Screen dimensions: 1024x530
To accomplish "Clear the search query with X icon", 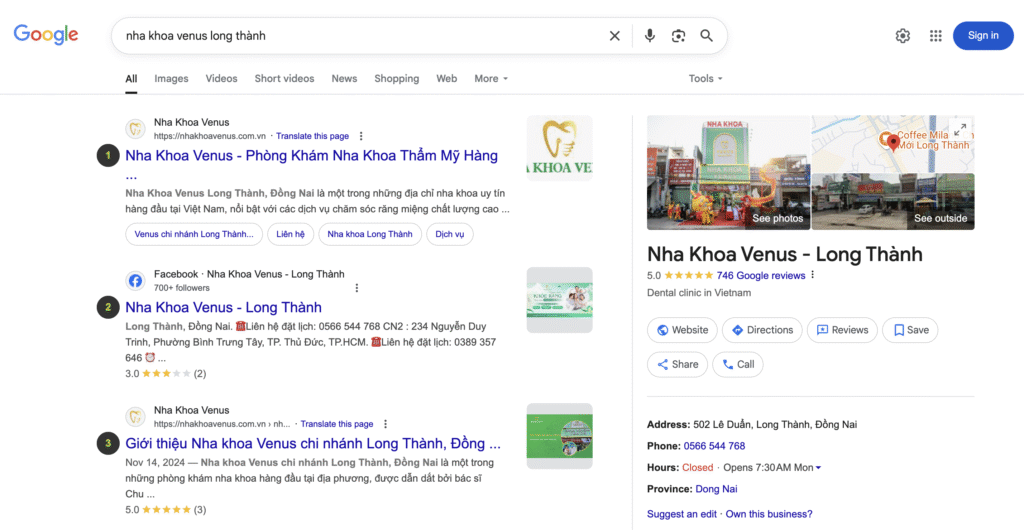I will point(615,36).
